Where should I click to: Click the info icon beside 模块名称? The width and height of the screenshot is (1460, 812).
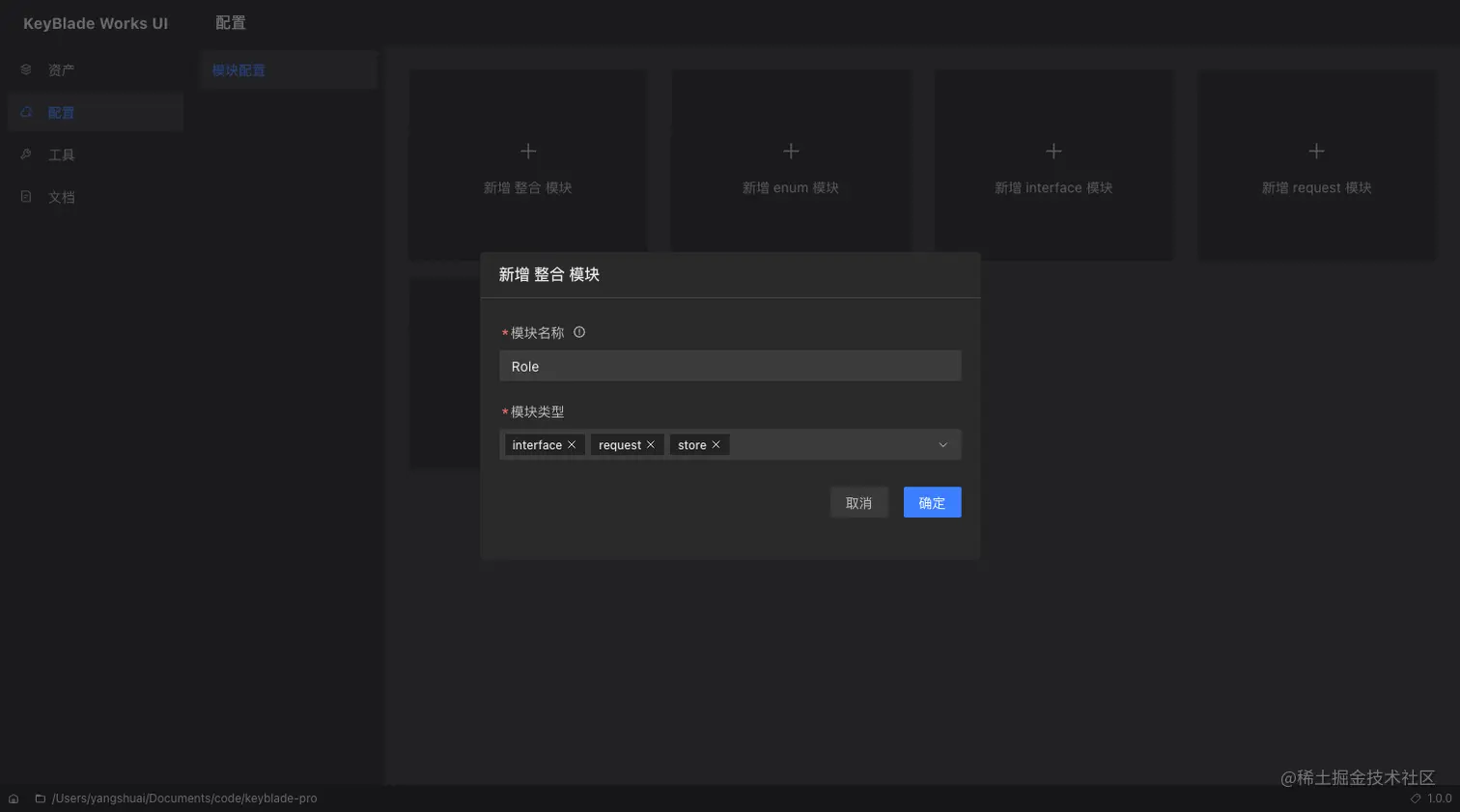tap(578, 332)
